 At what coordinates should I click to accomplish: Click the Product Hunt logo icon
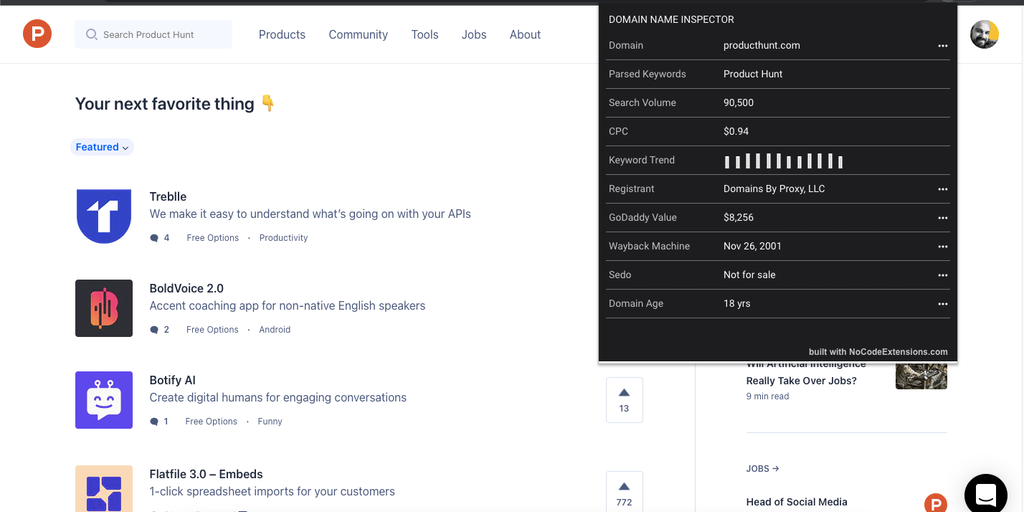[37, 34]
